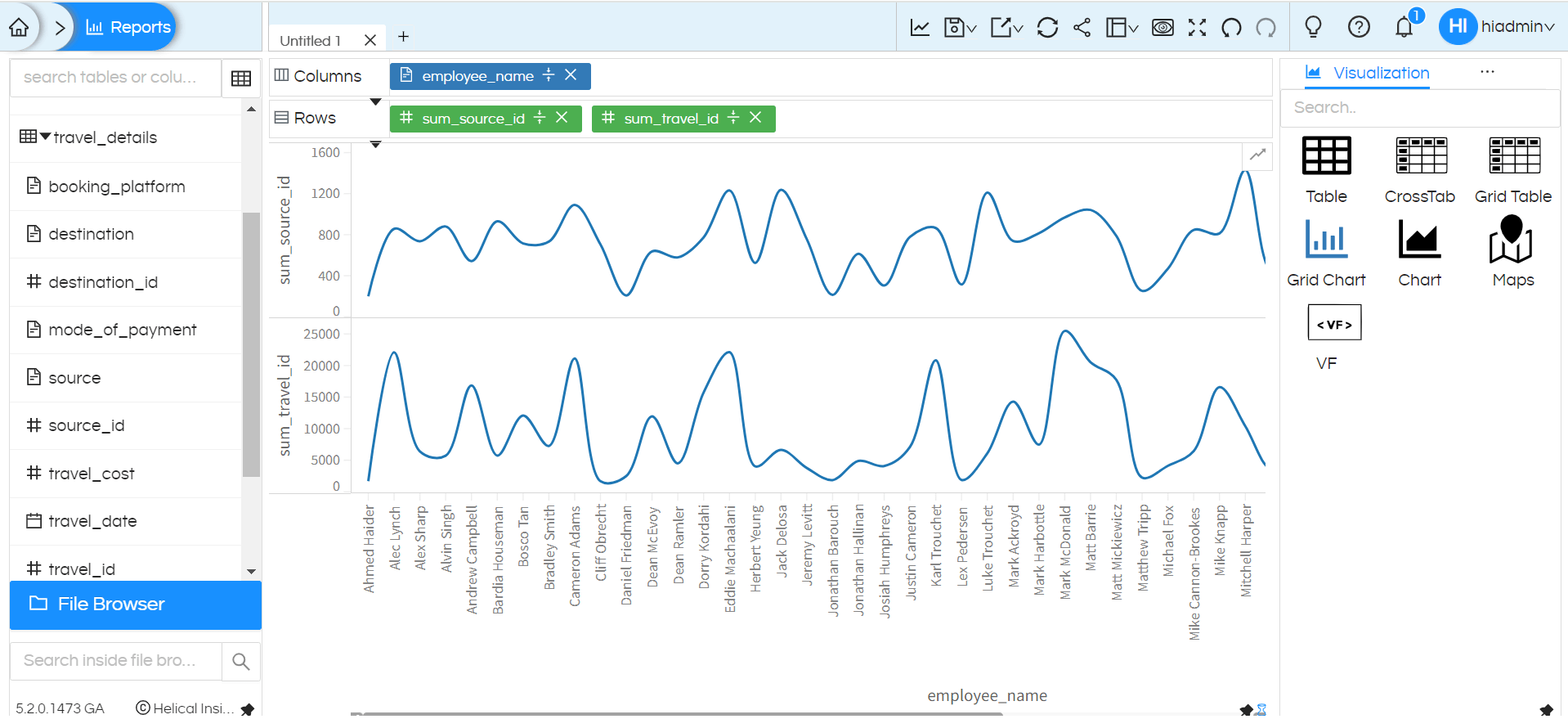This screenshot has height=719, width=1568.
Task: Open the export dropdown icon
Action: point(1006,27)
